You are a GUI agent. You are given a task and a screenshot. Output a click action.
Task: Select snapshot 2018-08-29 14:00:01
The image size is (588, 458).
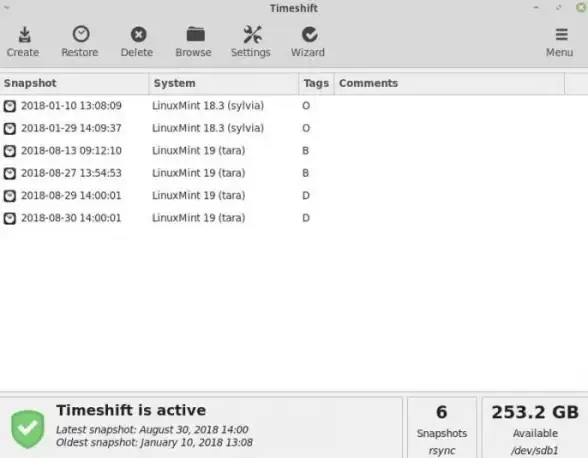click(71, 196)
